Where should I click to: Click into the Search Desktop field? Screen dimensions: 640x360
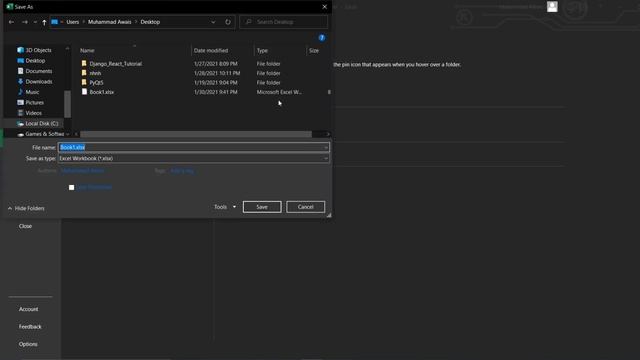(284, 22)
